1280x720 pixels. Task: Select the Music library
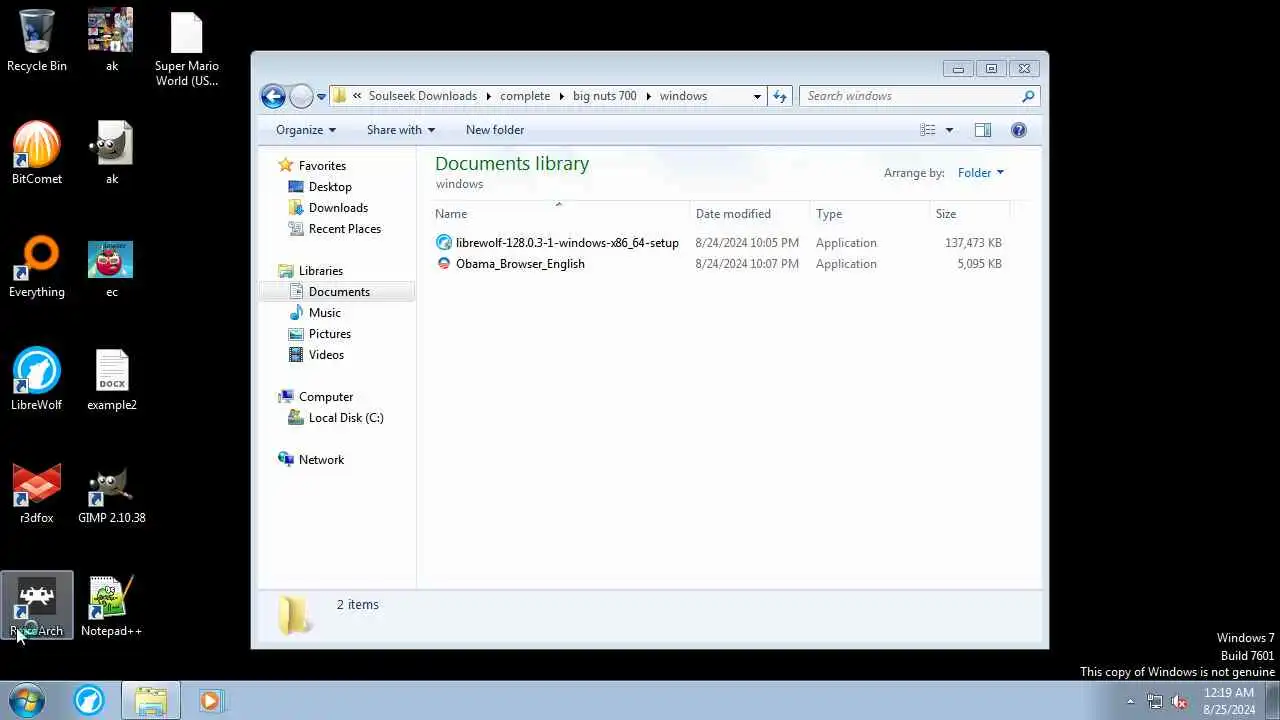(x=325, y=313)
